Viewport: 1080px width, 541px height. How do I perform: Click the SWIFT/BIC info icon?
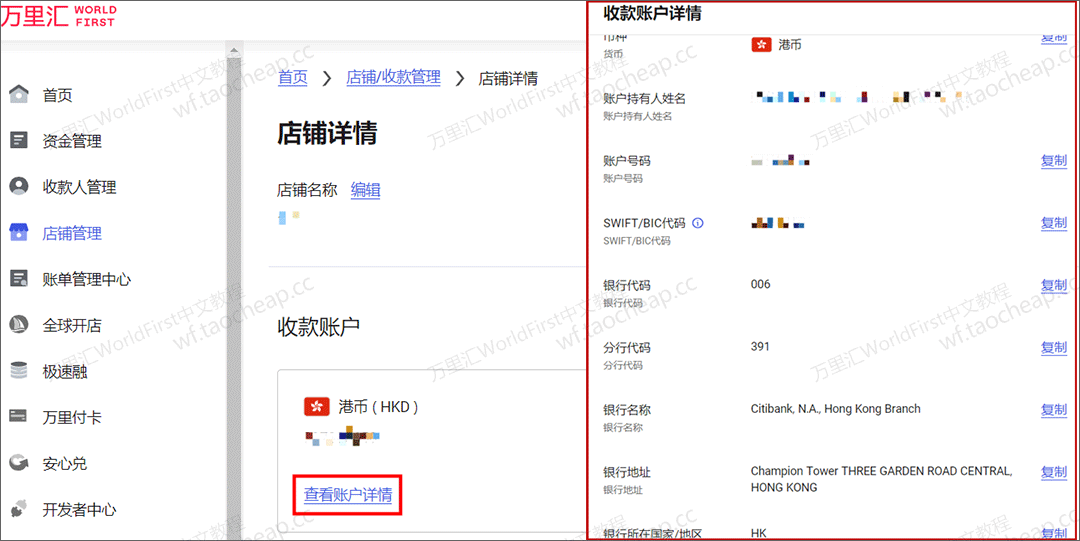coord(698,223)
